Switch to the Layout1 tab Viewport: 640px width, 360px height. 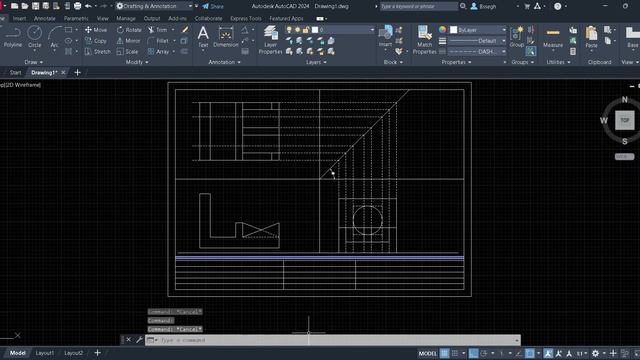44,353
